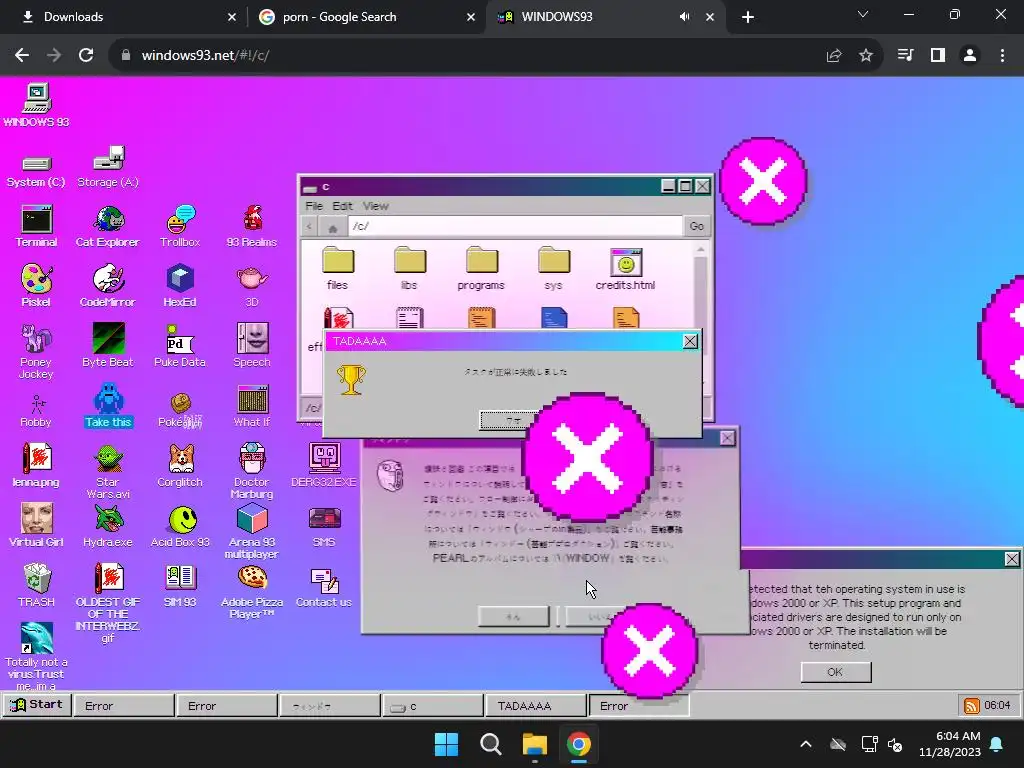Launch Corglitch corgi icon
Viewport: 1024px width, 768px height.
(x=180, y=466)
